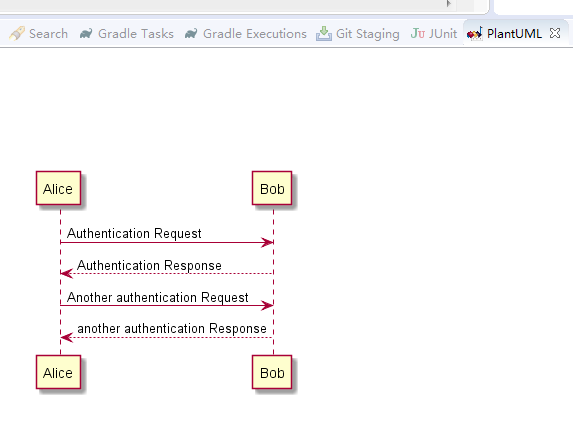Click the top Alice participant box
The height and width of the screenshot is (437, 573).
coord(58,188)
